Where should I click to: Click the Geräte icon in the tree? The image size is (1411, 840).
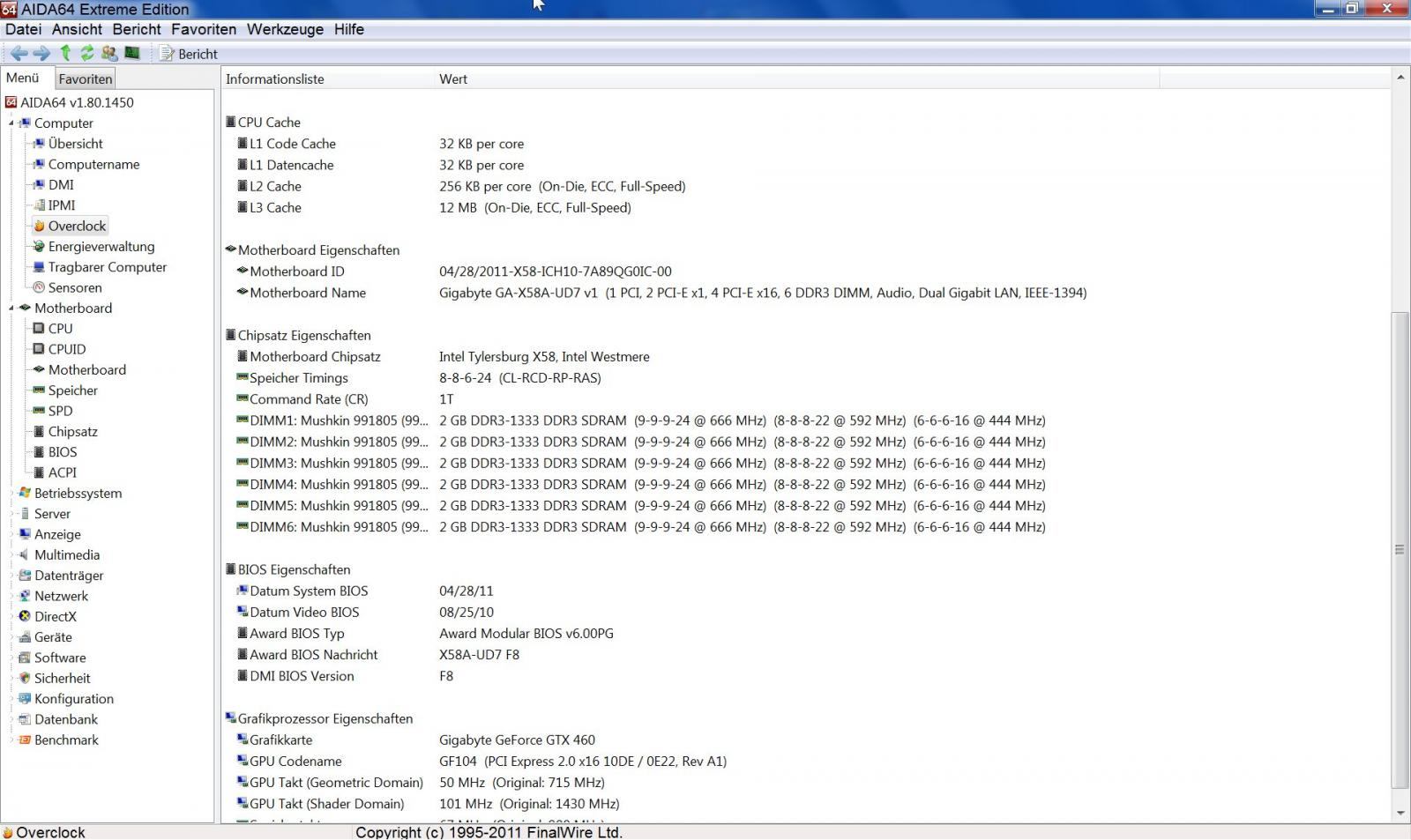coord(25,637)
